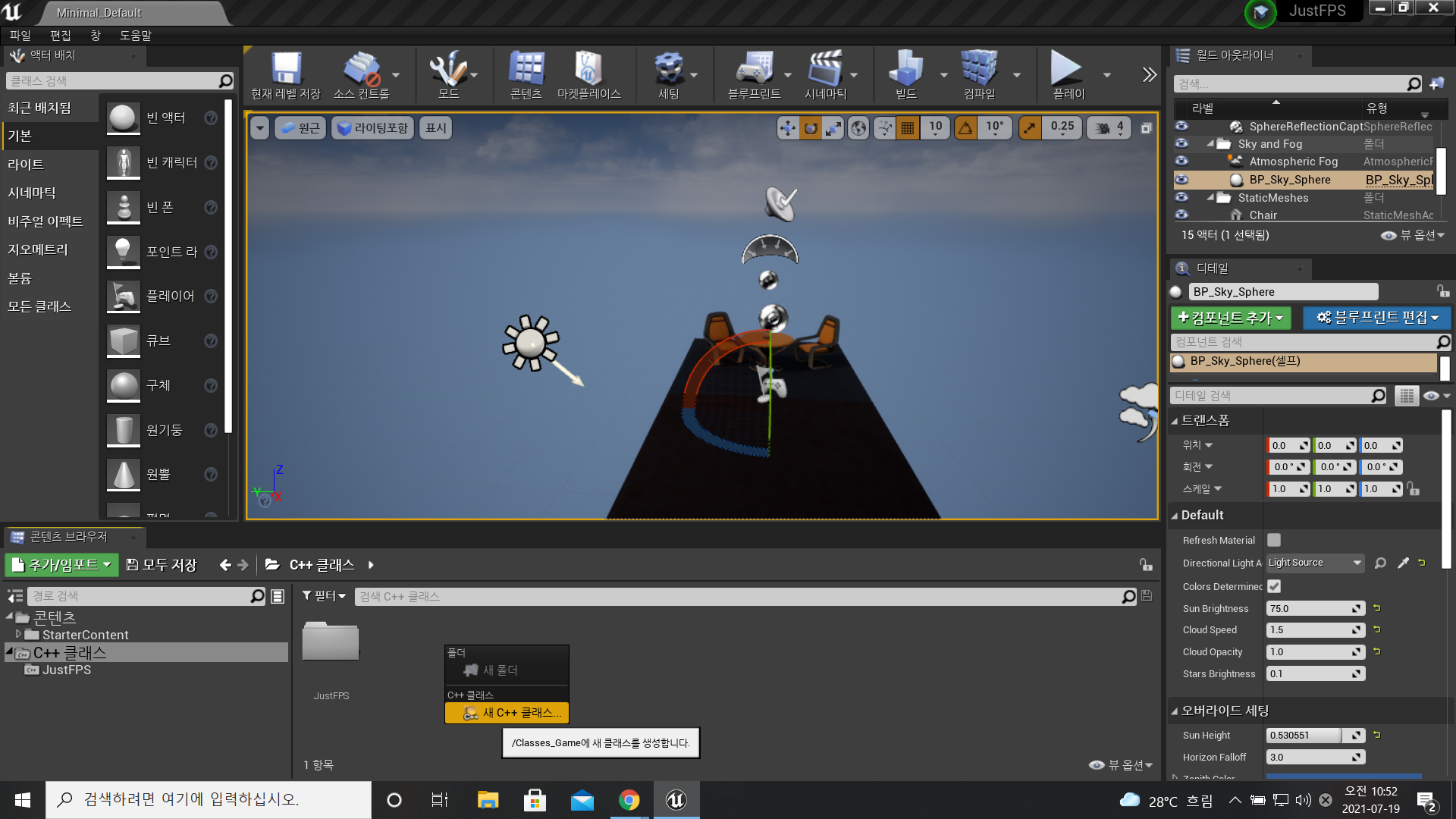
Task: Click the Search Classes input field
Action: (114, 81)
